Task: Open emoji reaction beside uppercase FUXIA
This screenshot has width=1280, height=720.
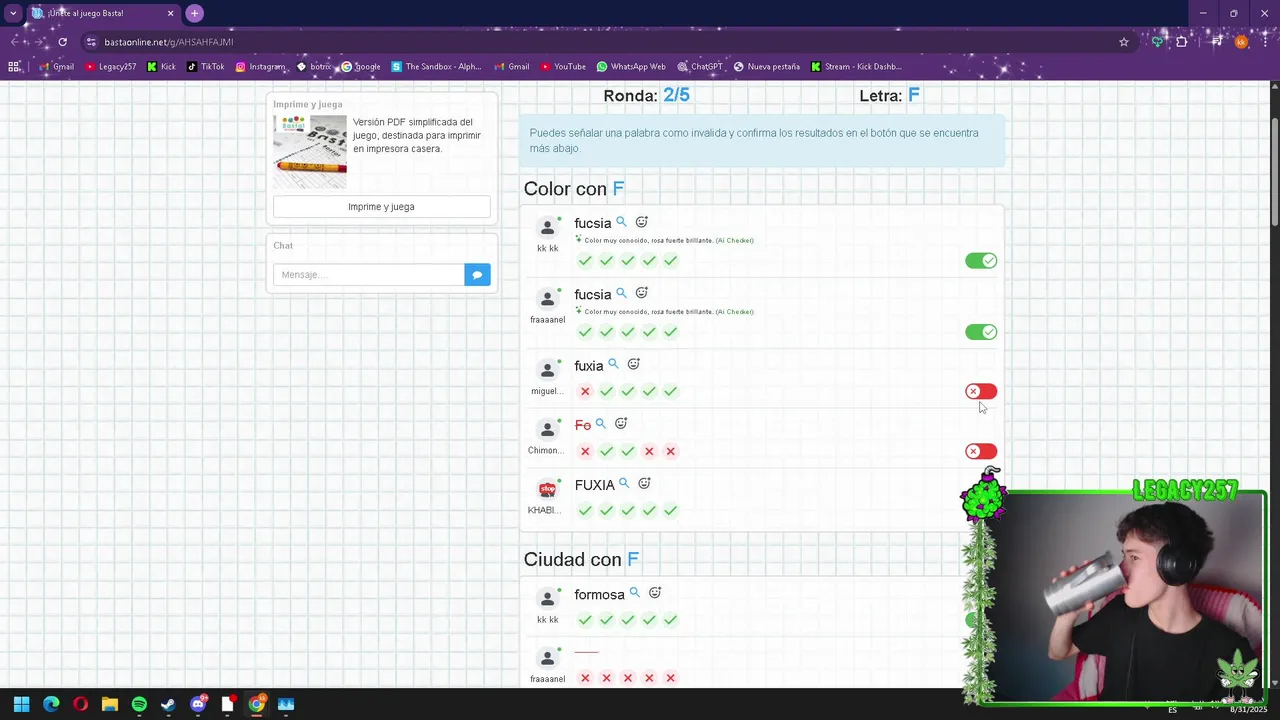Action: click(x=644, y=483)
